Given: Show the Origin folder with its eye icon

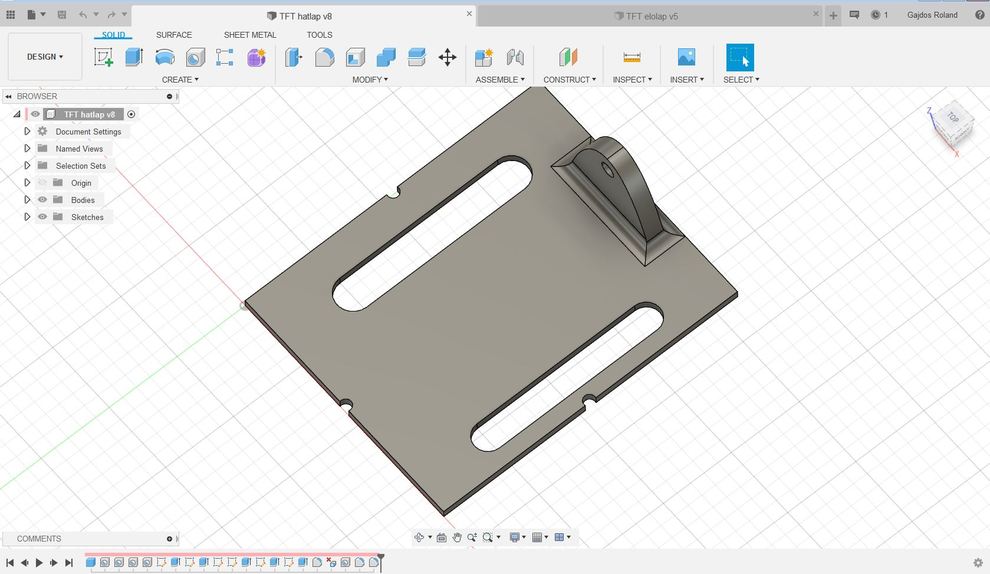Looking at the screenshot, I should [x=42, y=183].
